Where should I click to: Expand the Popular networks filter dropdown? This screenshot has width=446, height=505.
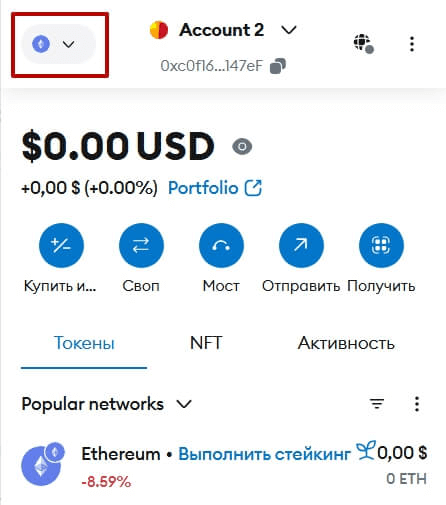tap(107, 404)
